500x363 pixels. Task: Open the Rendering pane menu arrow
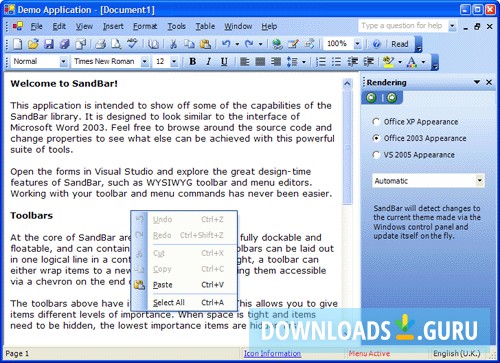(x=477, y=82)
